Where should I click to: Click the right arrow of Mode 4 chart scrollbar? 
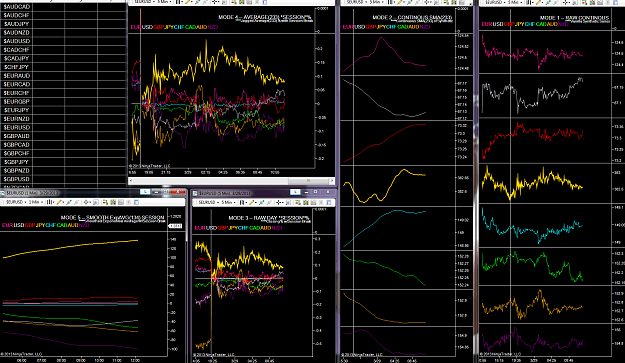pyautogui.click(x=332, y=181)
